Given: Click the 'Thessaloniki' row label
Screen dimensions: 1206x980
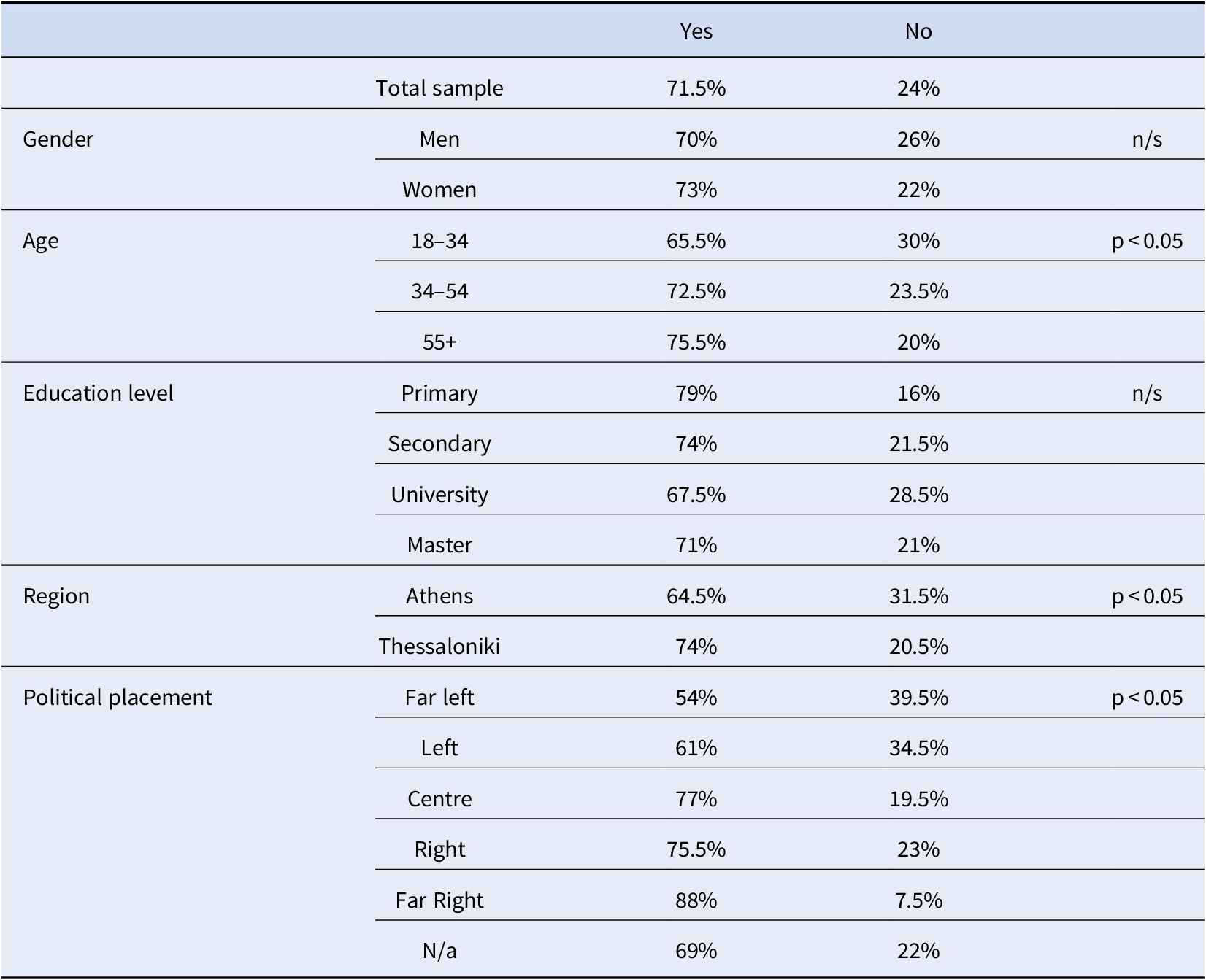Looking at the screenshot, I should (x=439, y=647).
